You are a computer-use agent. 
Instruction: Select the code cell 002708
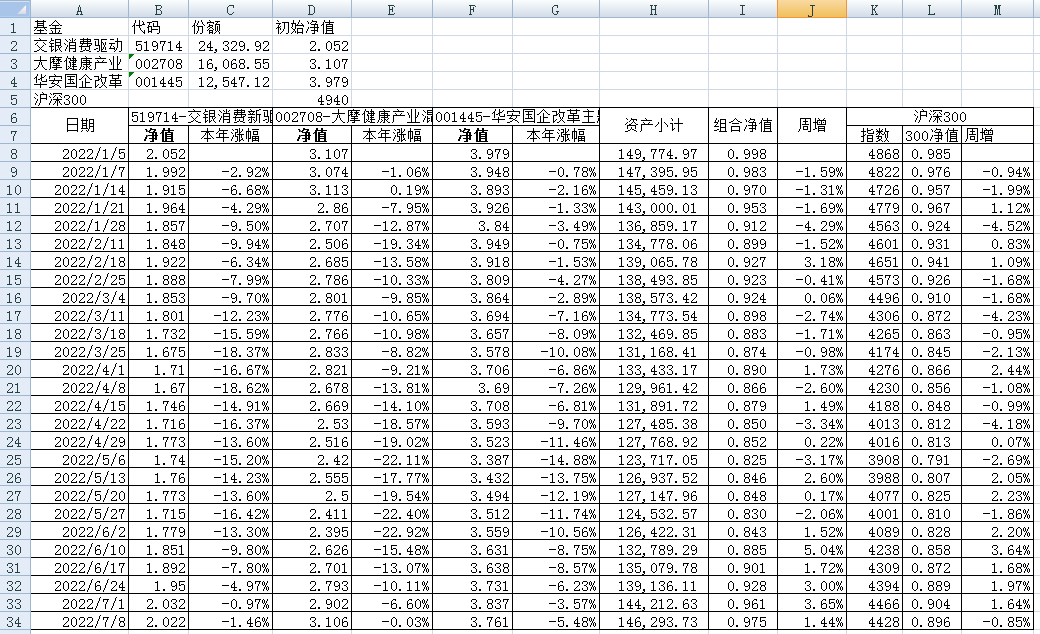click(x=159, y=64)
